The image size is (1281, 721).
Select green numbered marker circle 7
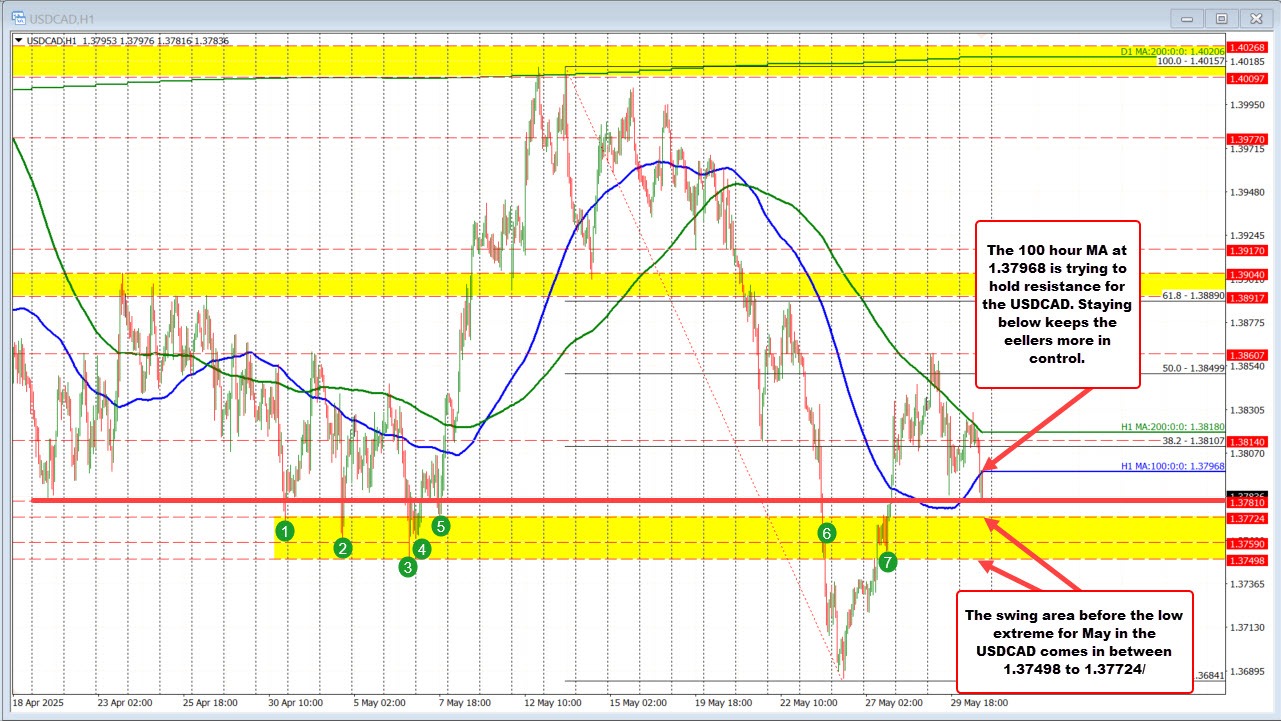(887, 564)
